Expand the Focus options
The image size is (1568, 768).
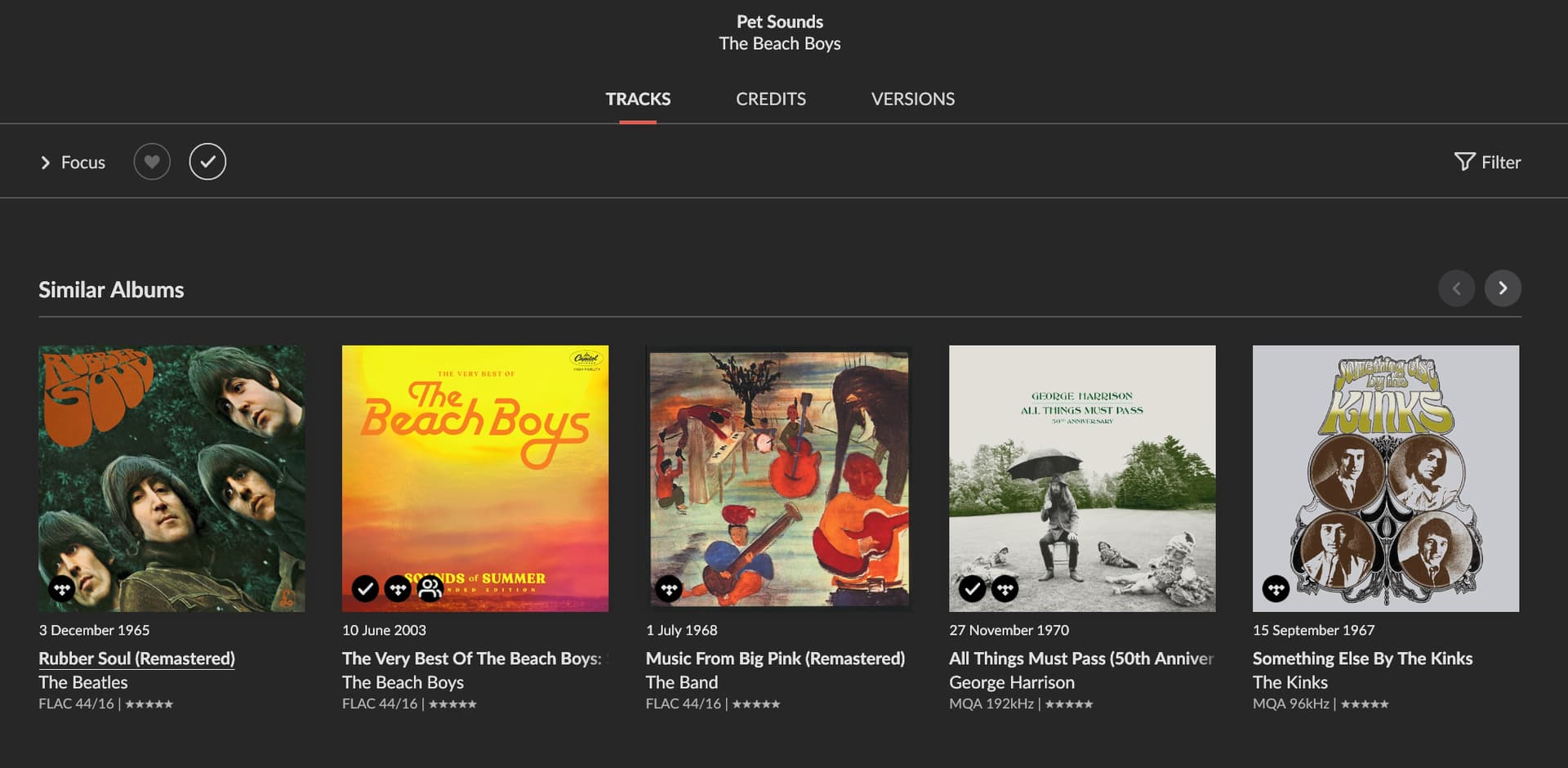(73, 163)
